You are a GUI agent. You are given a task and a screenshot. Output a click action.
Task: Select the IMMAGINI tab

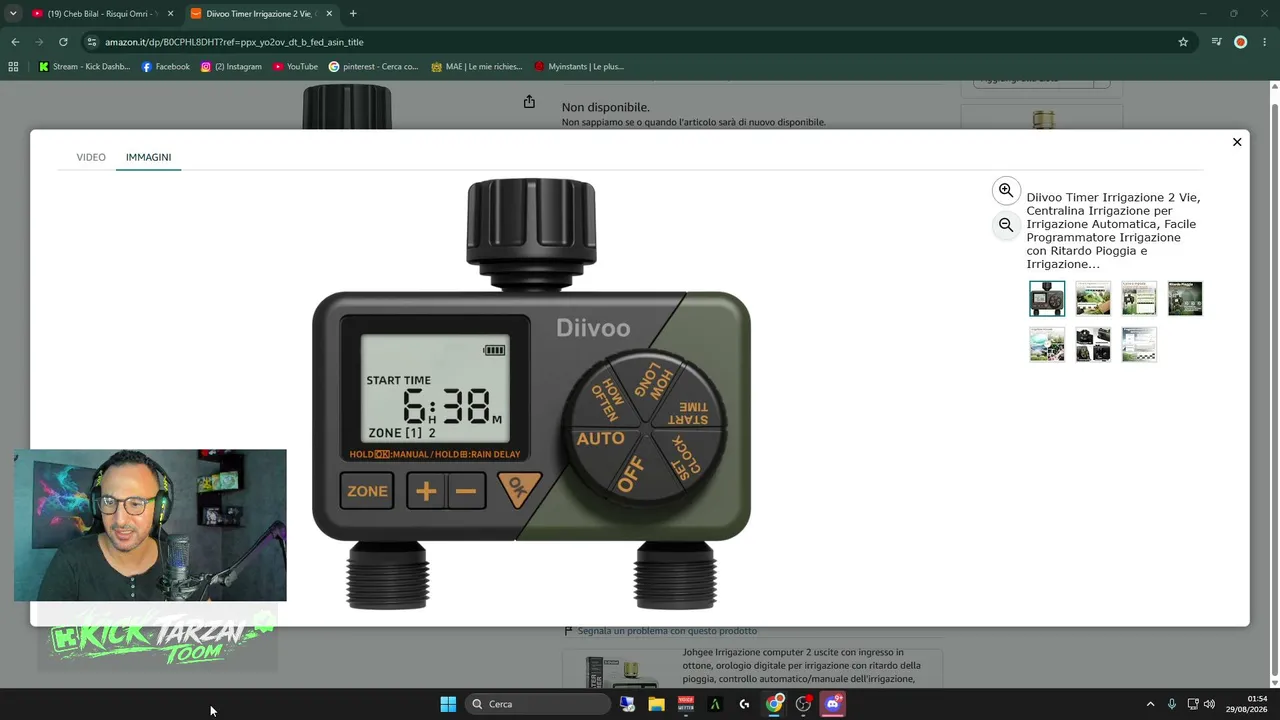pos(148,157)
